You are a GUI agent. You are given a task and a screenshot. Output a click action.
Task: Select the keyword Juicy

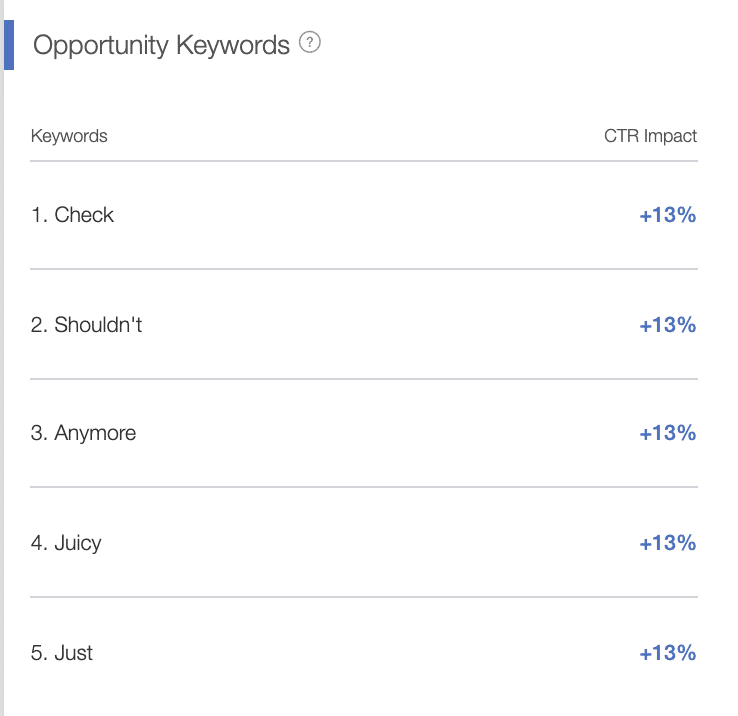click(x=78, y=543)
